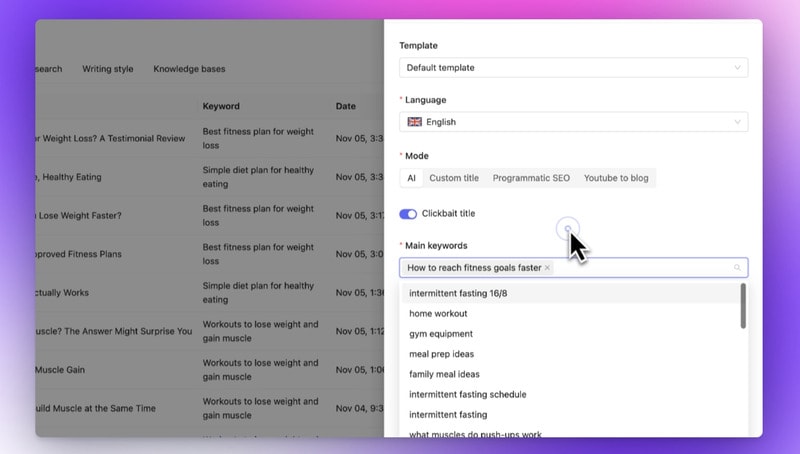Choose 'intermittent fasting 16/8' from suggestions
Viewport: 800px width, 454px height.
click(458, 294)
